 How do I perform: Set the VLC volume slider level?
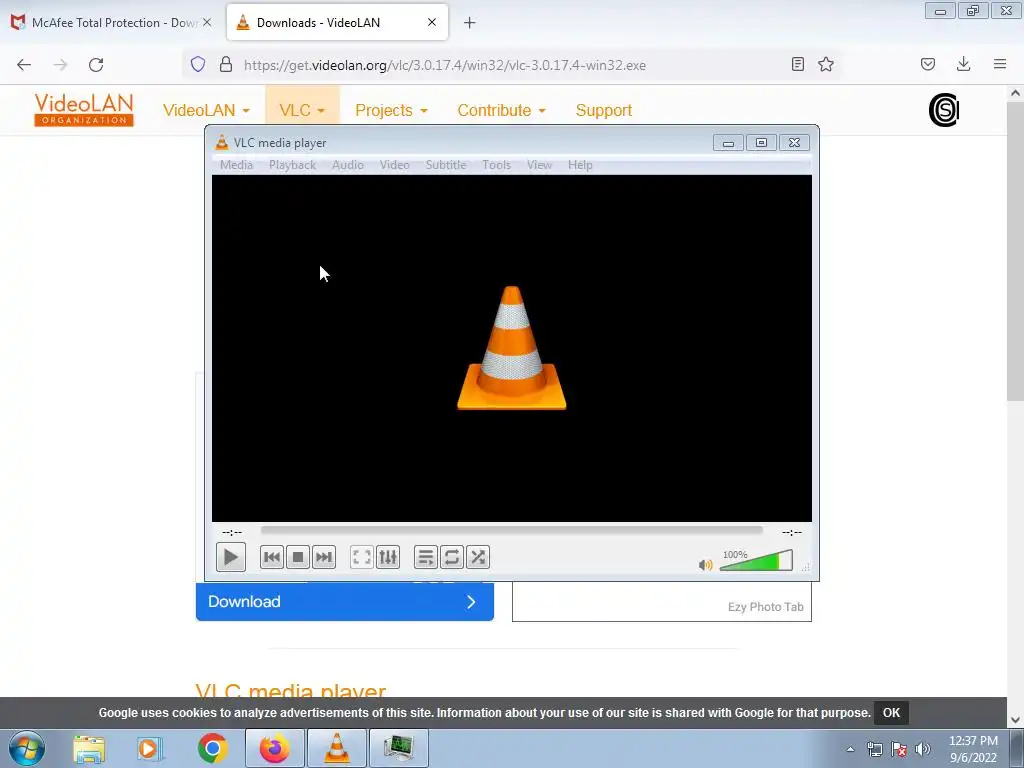coord(756,560)
